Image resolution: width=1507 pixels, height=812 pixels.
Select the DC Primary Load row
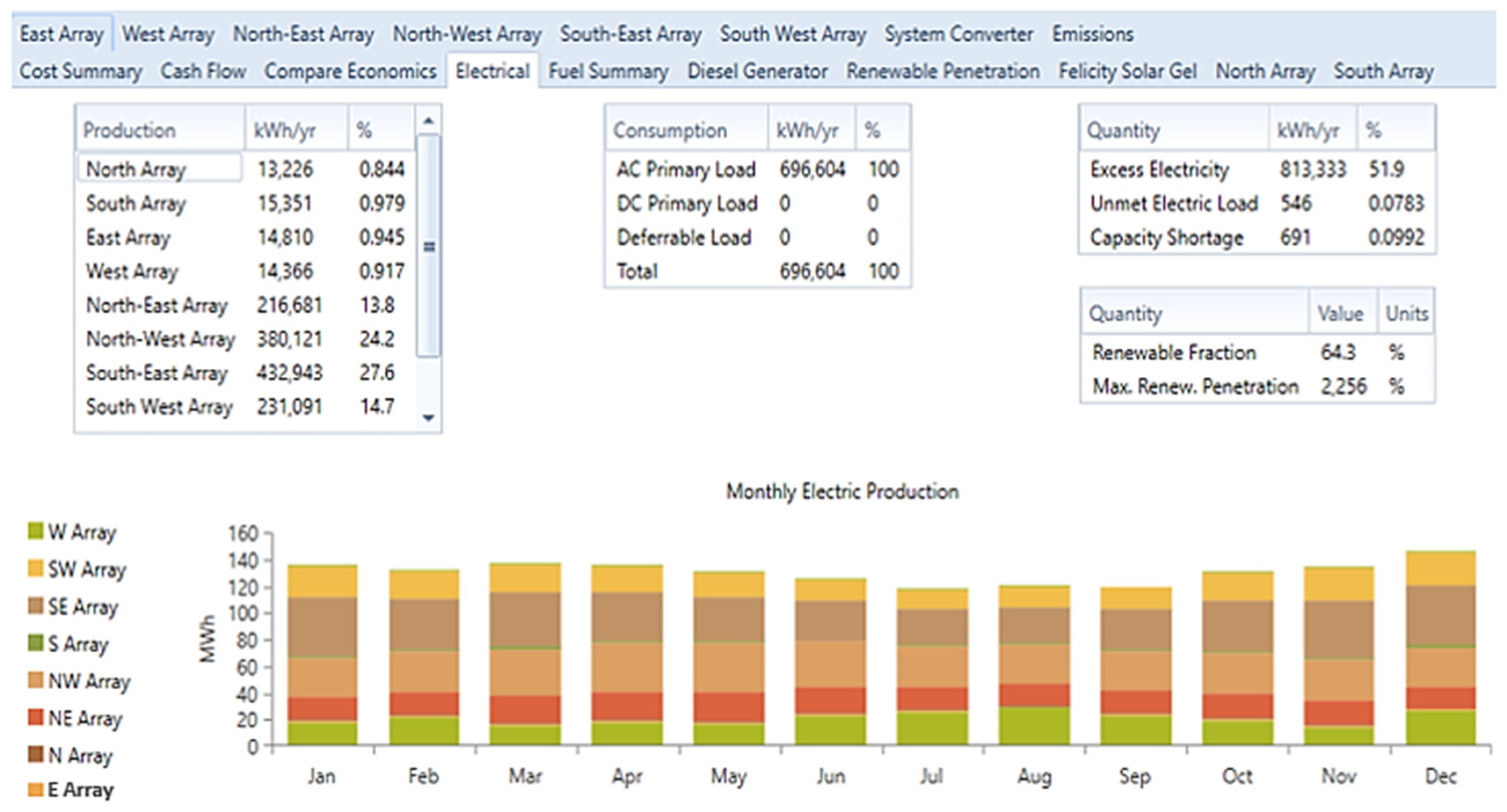tap(758, 203)
